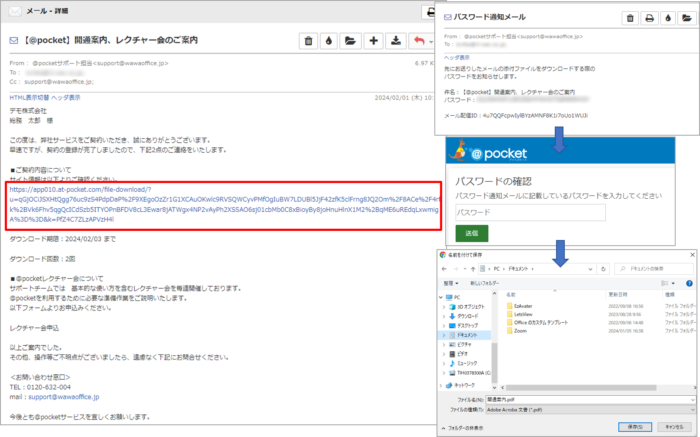Click the @pocket kangaroo logo
The image size is (700, 437).
point(489,152)
